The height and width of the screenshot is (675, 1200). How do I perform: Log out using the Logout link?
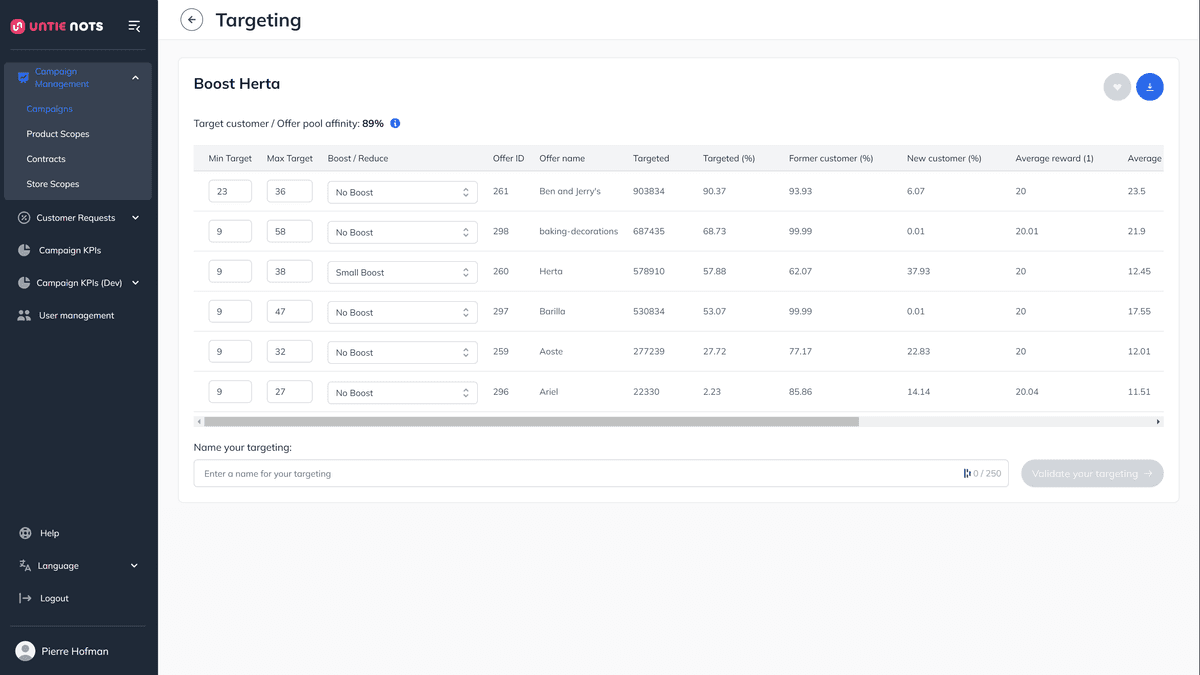point(54,598)
